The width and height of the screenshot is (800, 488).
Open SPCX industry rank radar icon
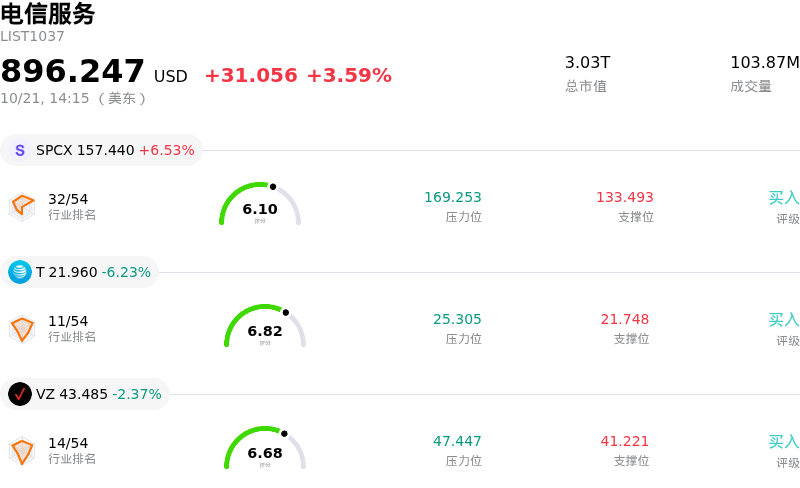(x=22, y=207)
